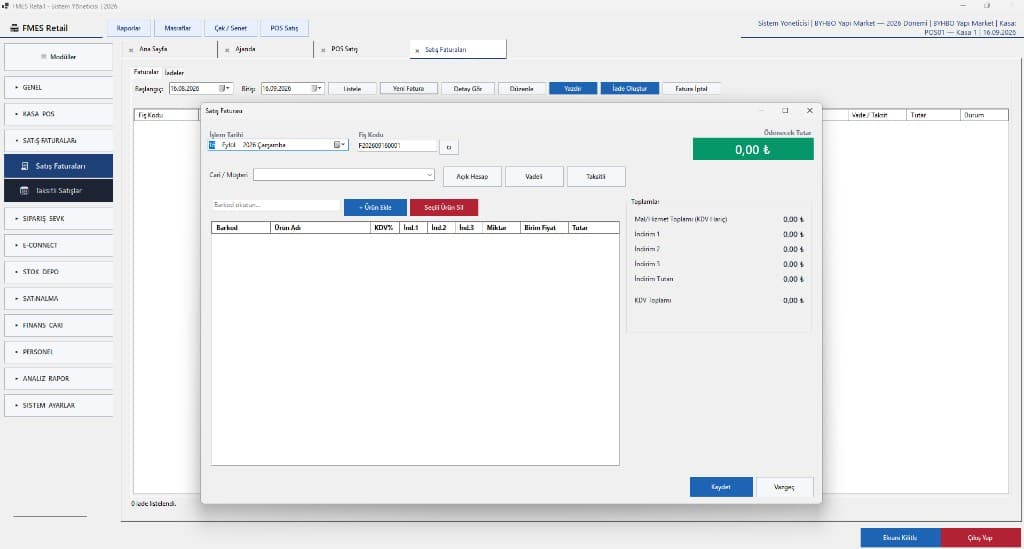Open the Raporlar top menu
The height and width of the screenshot is (549, 1024).
click(x=129, y=28)
